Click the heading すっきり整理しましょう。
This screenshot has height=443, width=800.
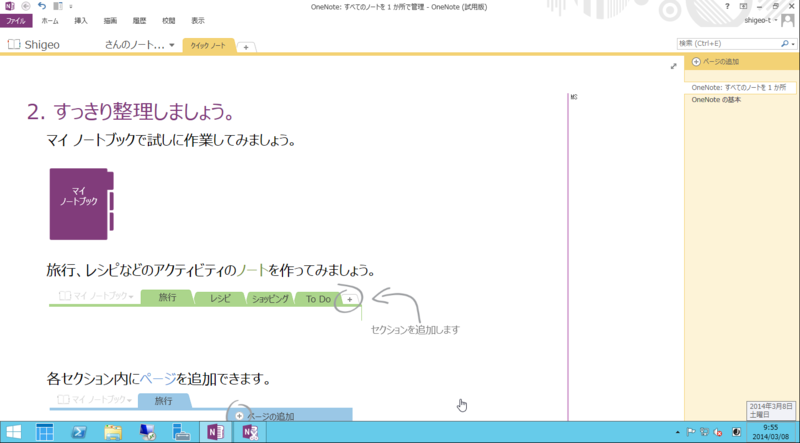(x=144, y=112)
